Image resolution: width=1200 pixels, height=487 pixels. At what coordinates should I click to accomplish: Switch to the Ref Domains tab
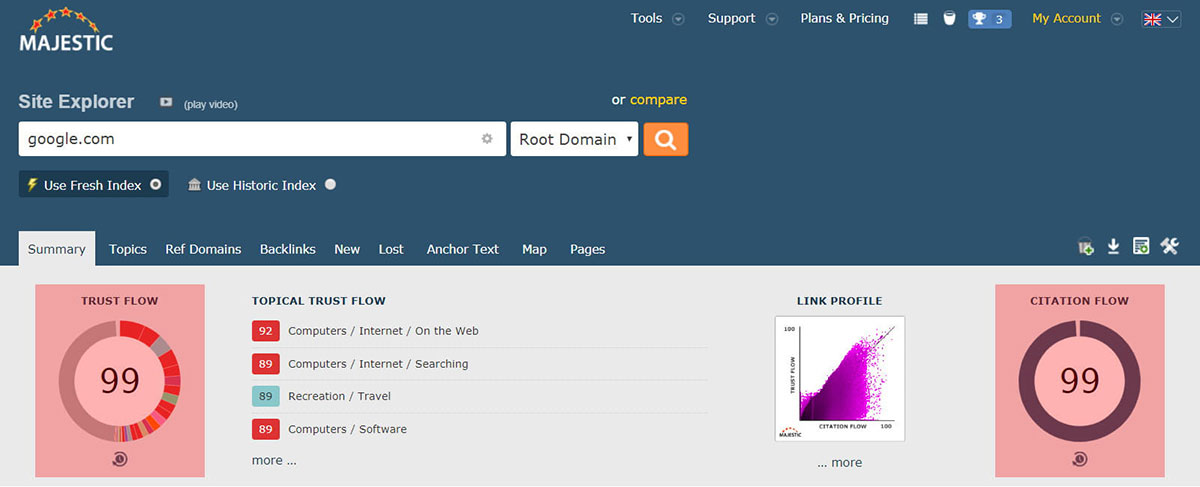click(x=203, y=249)
